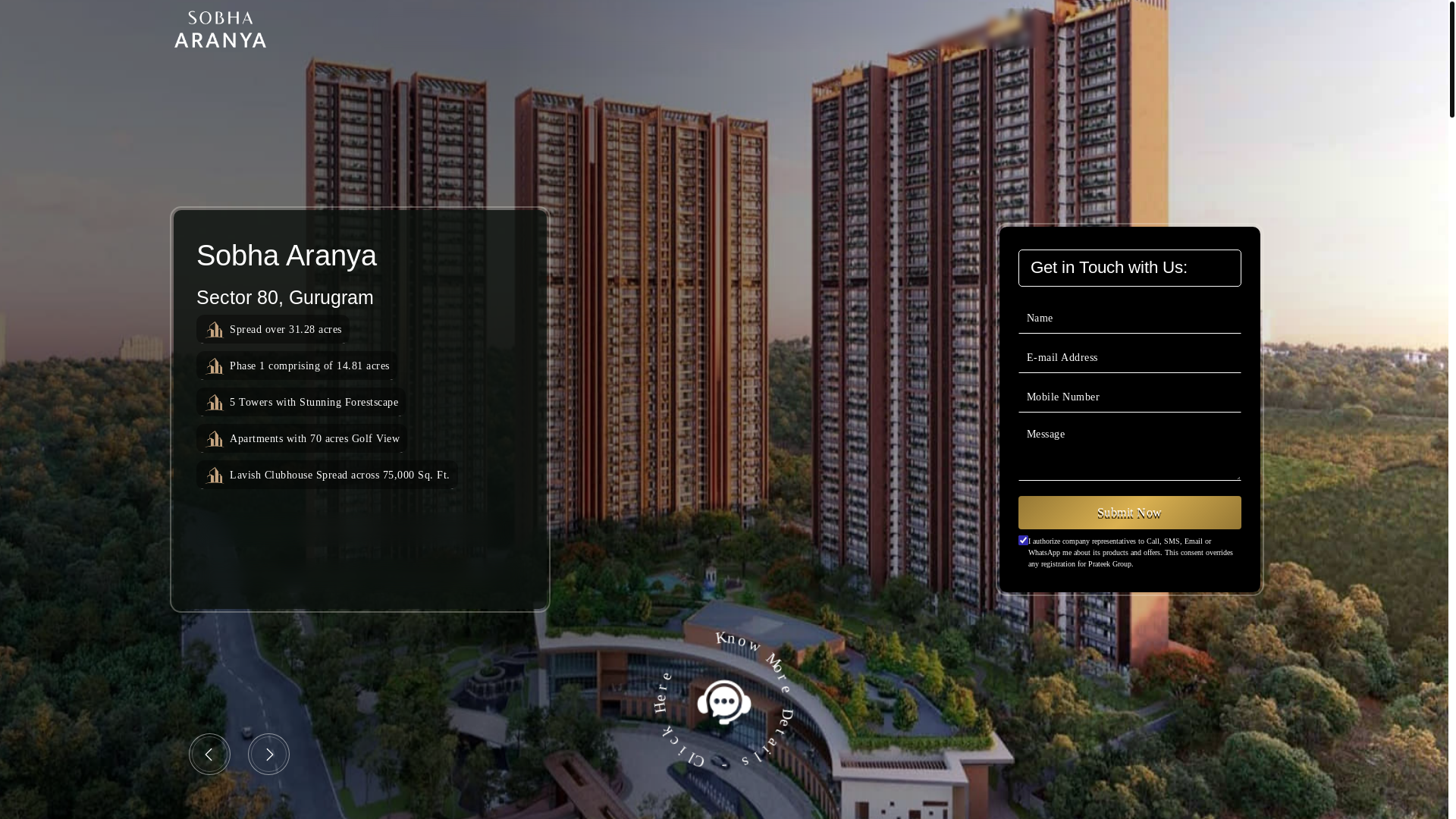Focus the Name input field

[x=1129, y=318]
